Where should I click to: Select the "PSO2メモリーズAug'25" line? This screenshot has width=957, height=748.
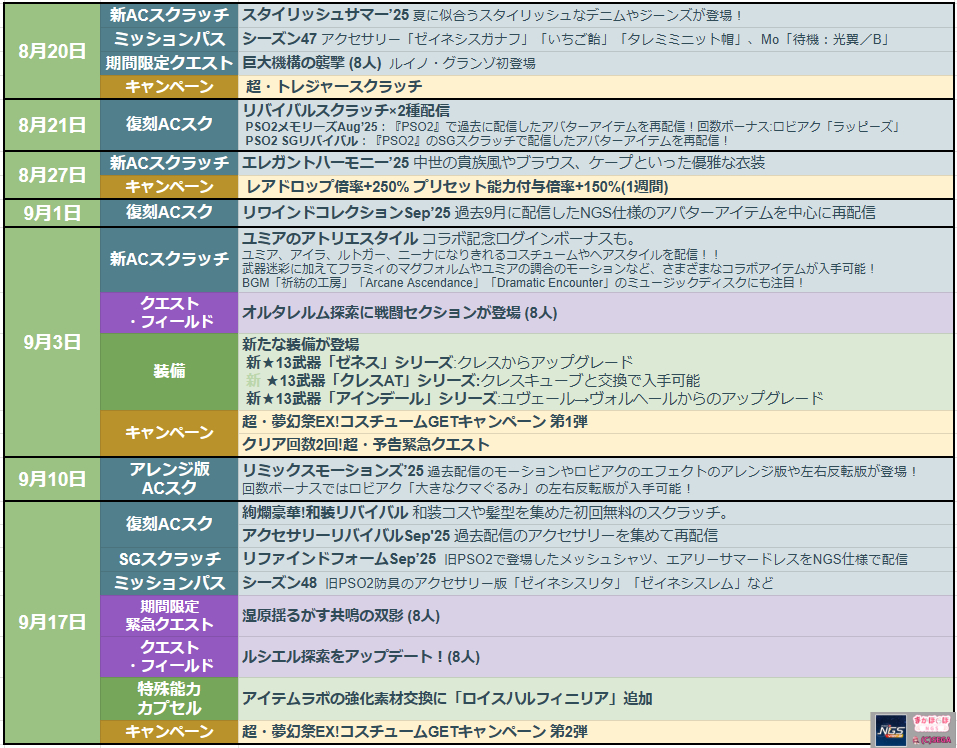click(572, 127)
